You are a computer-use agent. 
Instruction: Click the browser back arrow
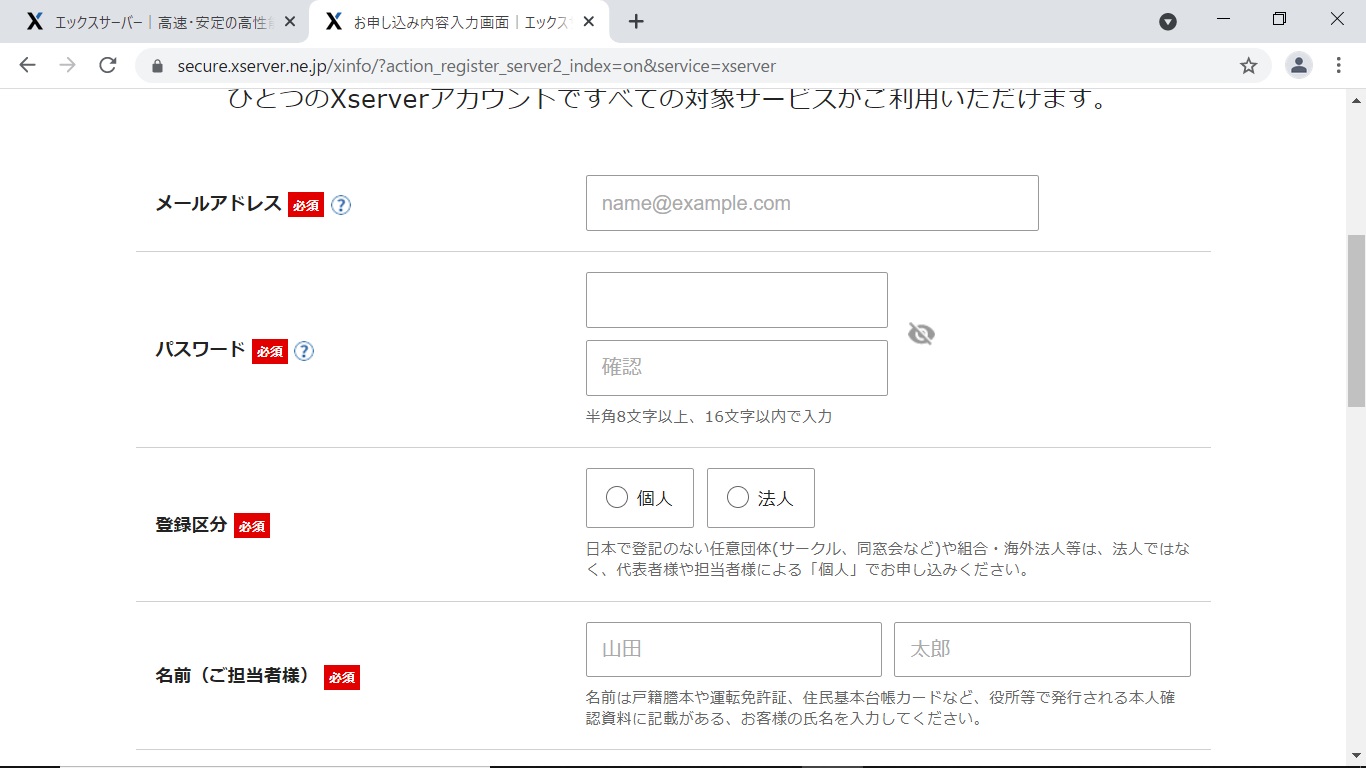[x=27, y=66]
